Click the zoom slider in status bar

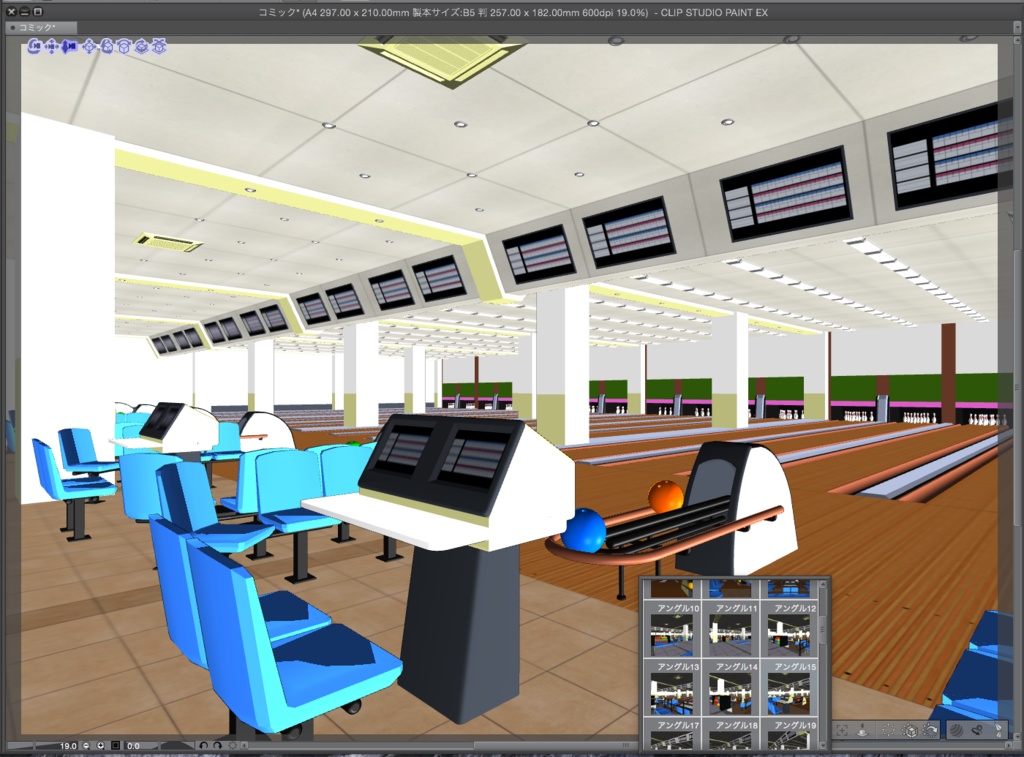pyautogui.click(x=20, y=745)
